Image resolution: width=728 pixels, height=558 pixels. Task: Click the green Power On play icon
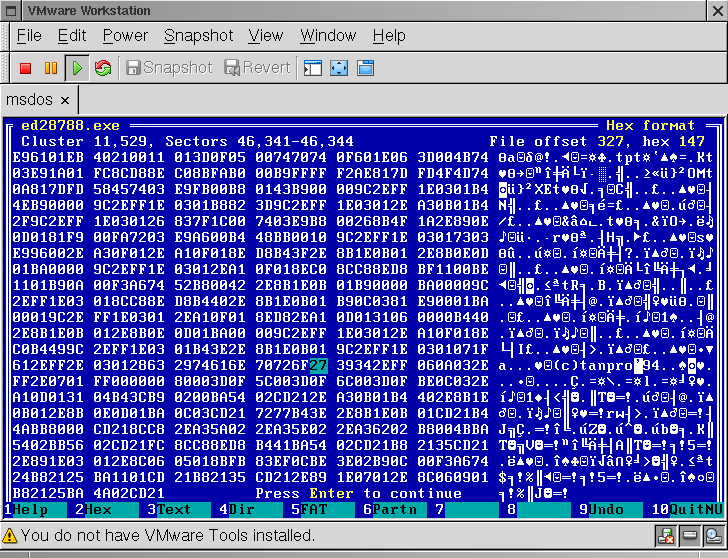click(77, 68)
